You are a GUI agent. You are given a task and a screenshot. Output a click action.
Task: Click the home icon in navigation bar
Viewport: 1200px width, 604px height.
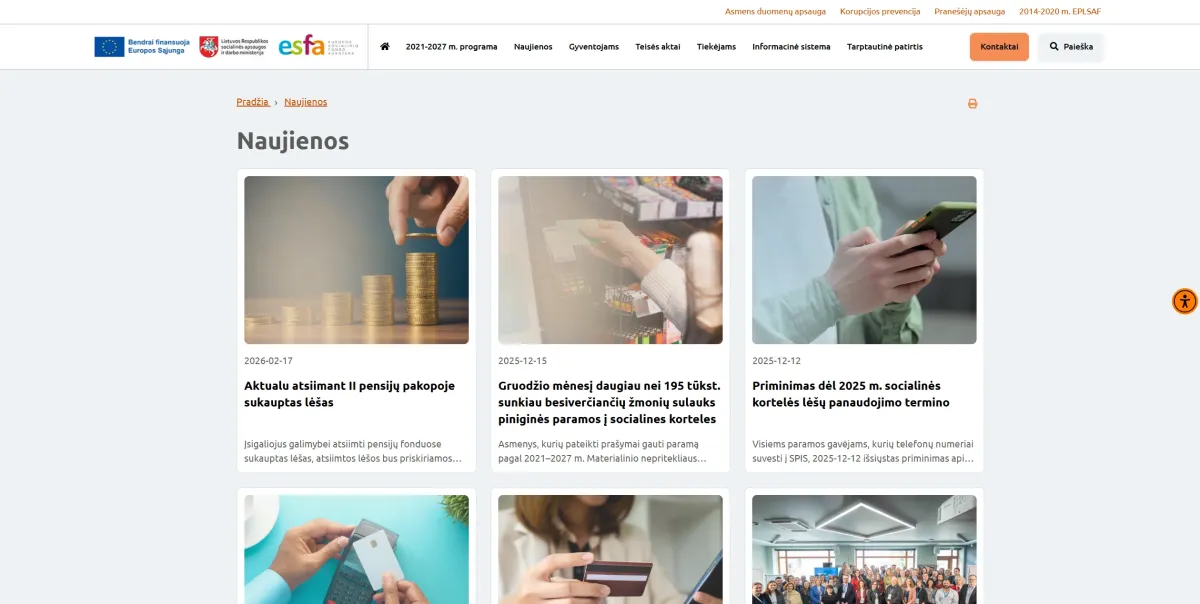pyautogui.click(x=385, y=46)
